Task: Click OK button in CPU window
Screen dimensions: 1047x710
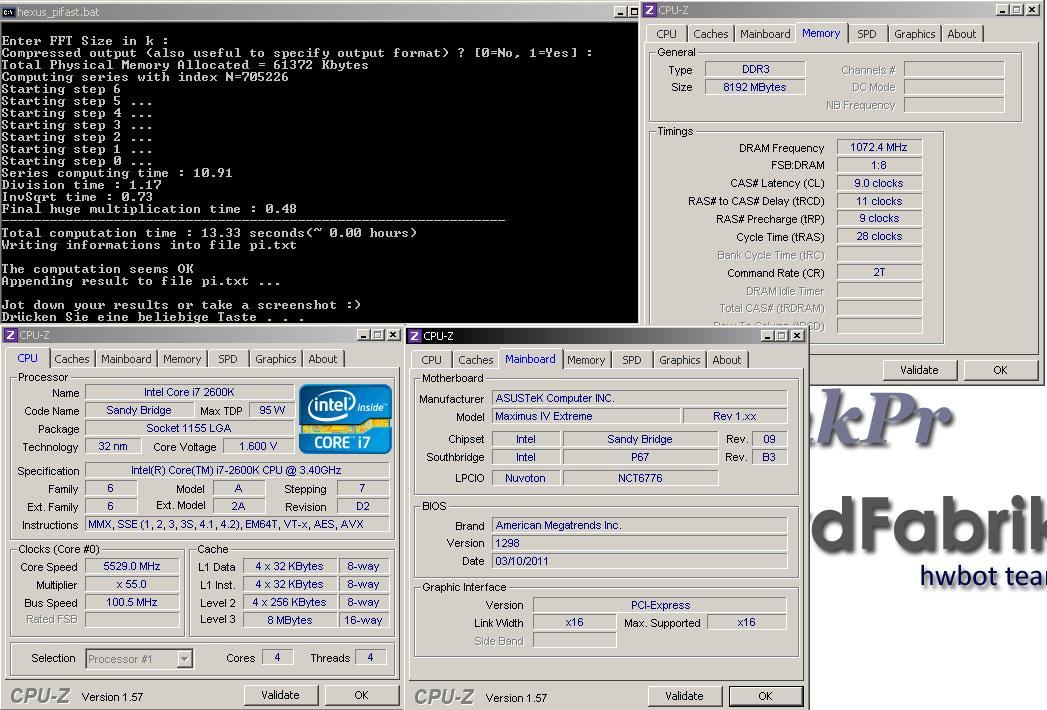Action: point(361,695)
